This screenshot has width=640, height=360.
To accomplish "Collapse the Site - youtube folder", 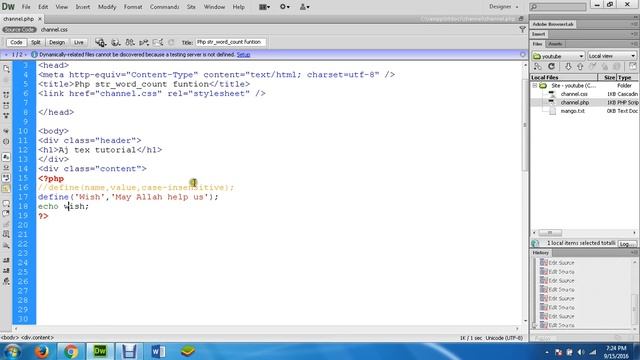I will [x=534, y=86].
